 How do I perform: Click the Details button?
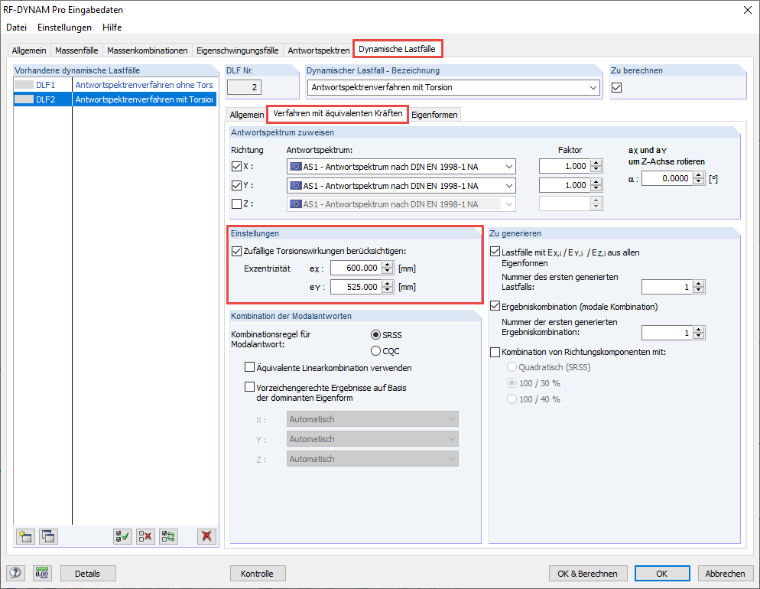88,573
